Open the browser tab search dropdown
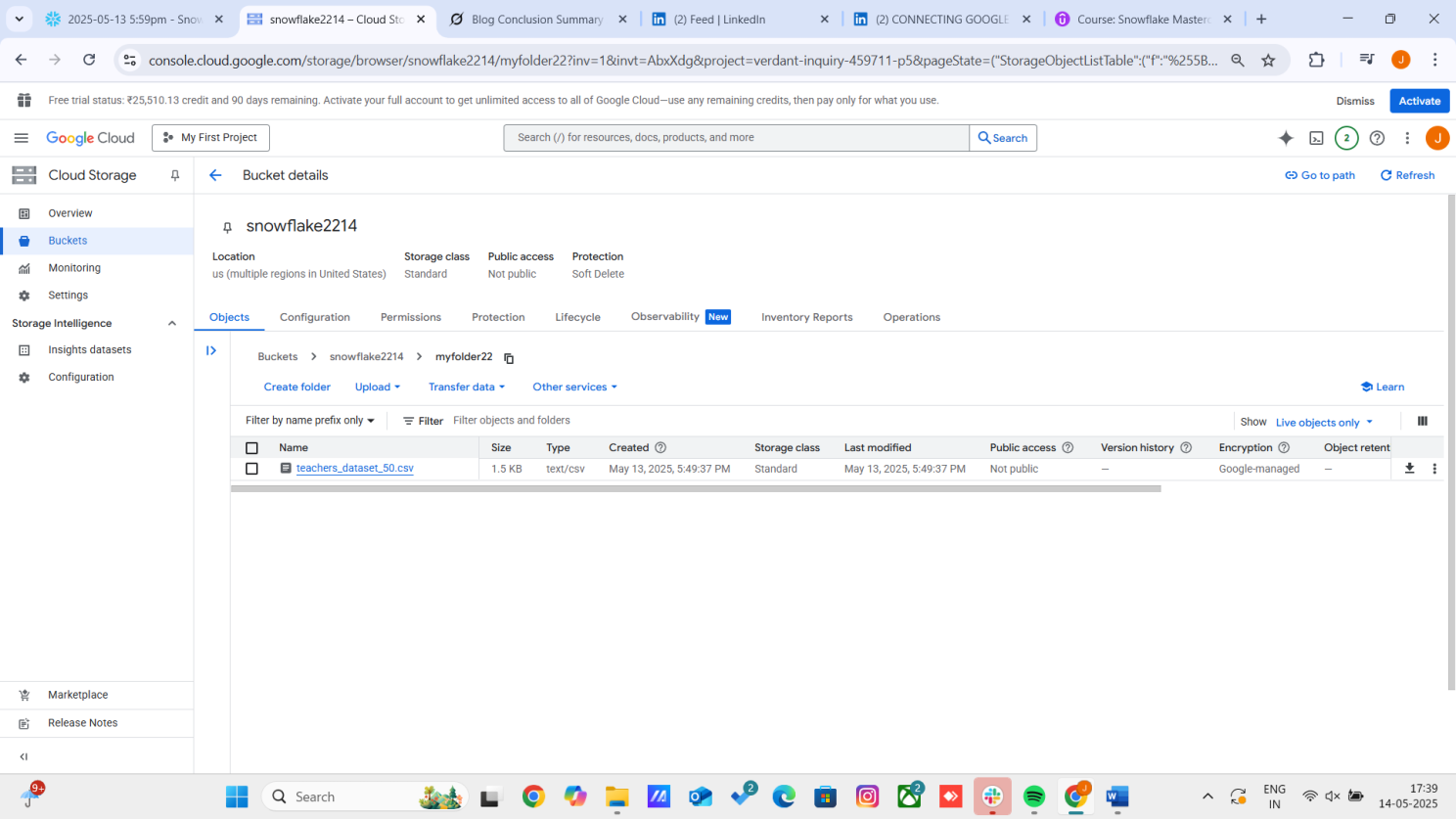This screenshot has height=819, width=1456. [19, 19]
